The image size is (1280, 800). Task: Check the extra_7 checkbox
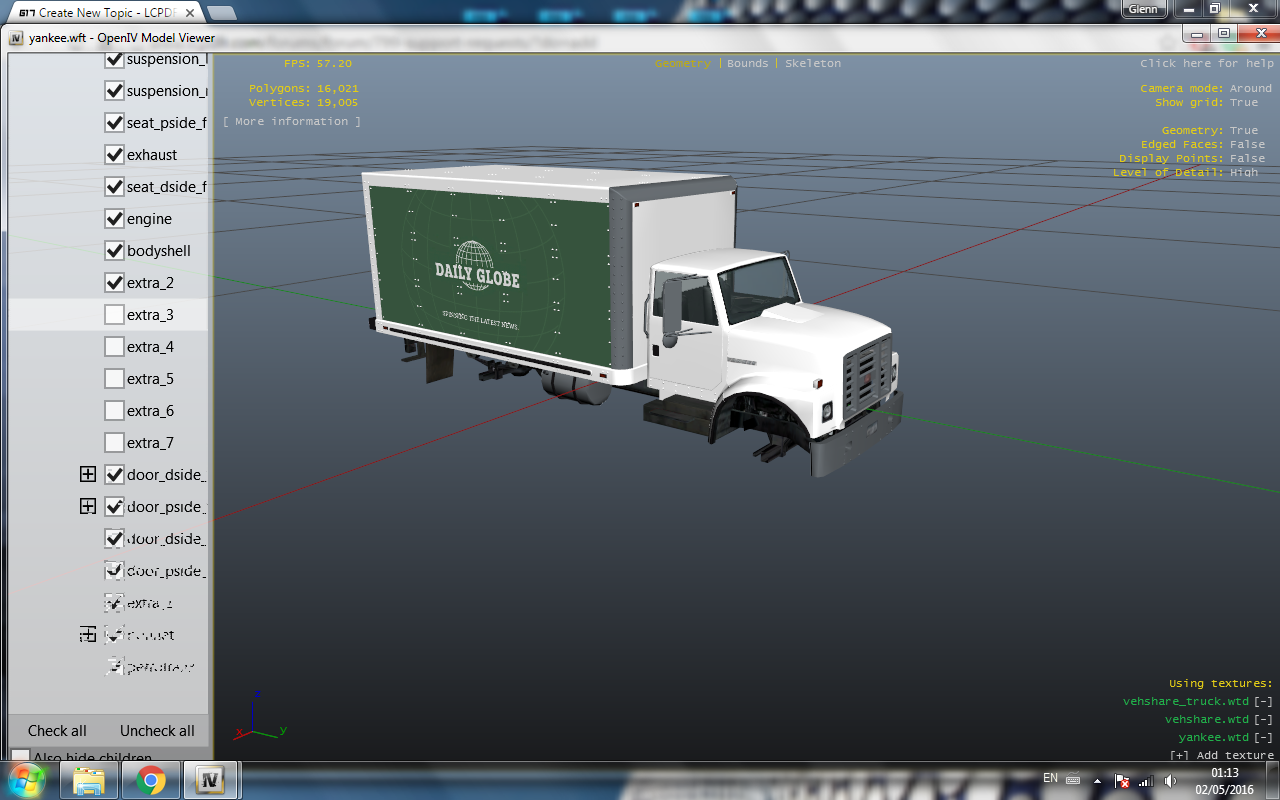114,443
